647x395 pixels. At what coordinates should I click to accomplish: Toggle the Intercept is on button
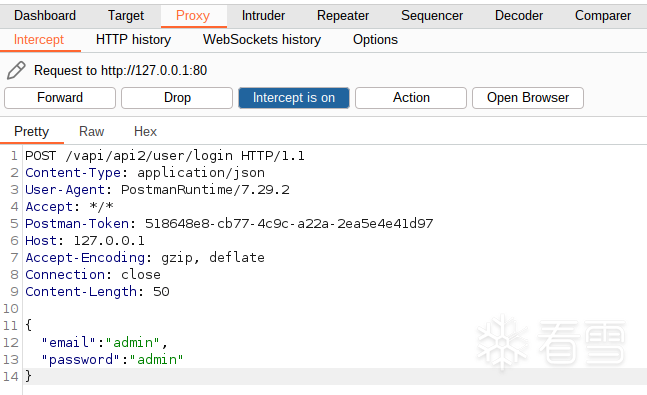294,98
